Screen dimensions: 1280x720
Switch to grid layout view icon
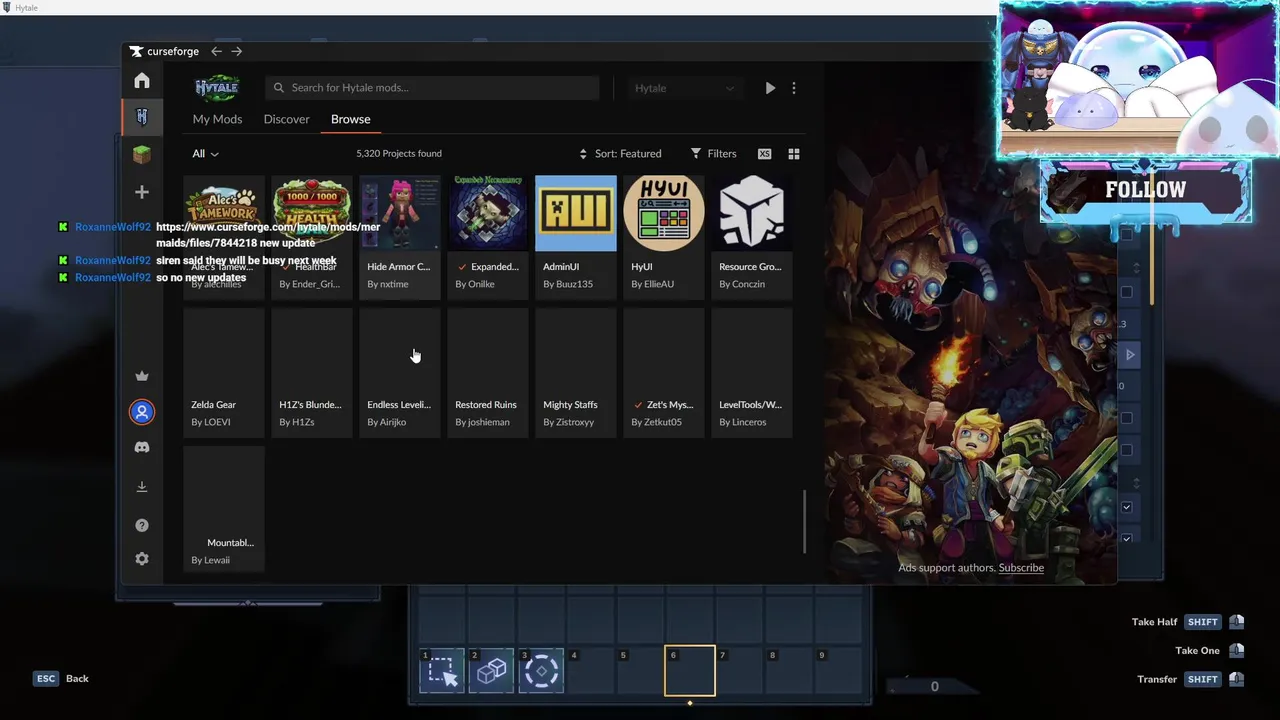tap(794, 154)
